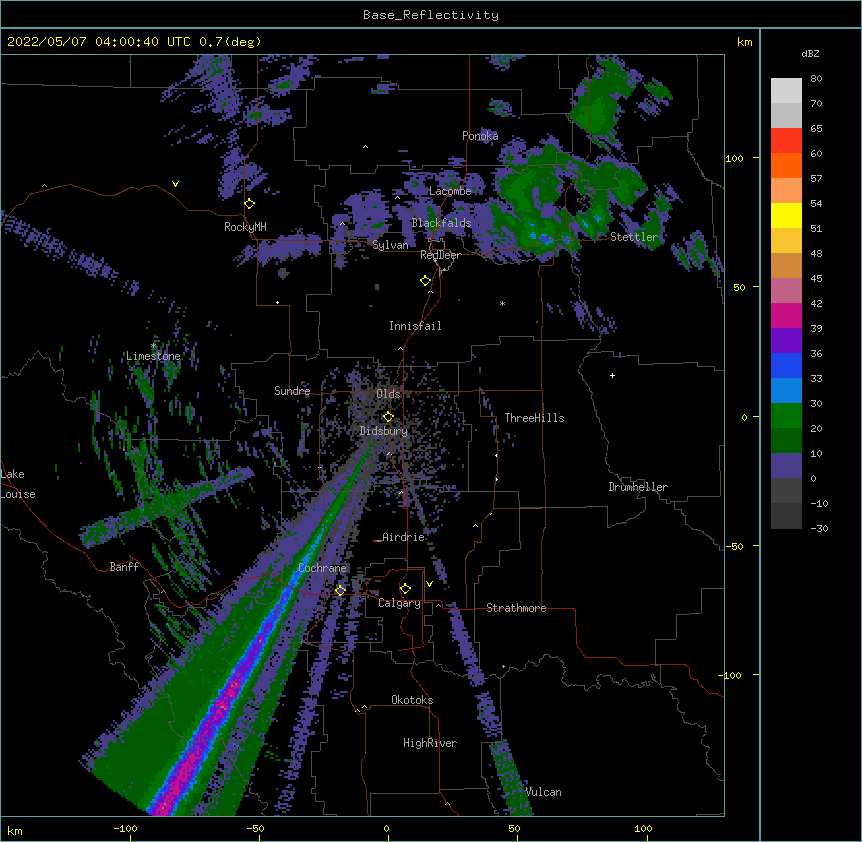862x842 pixels.
Task: Click the Sundre town label
Action: pos(292,391)
